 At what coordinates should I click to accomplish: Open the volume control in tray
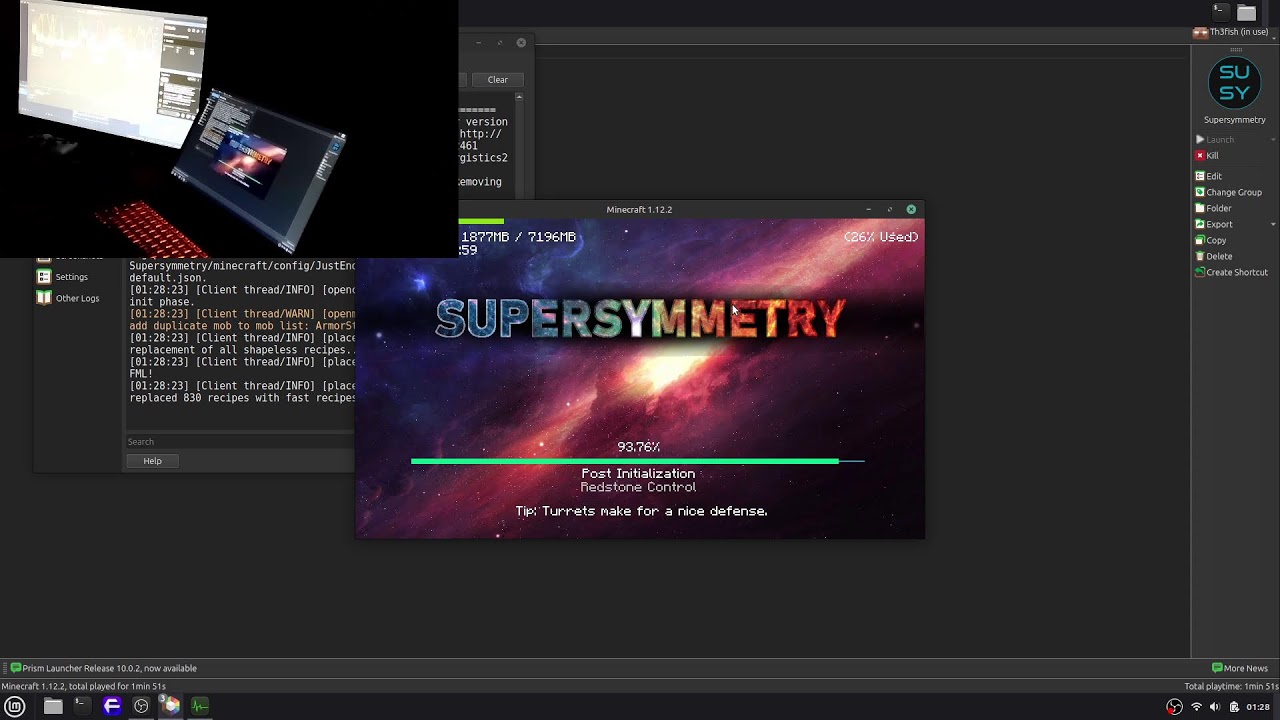coord(1214,707)
